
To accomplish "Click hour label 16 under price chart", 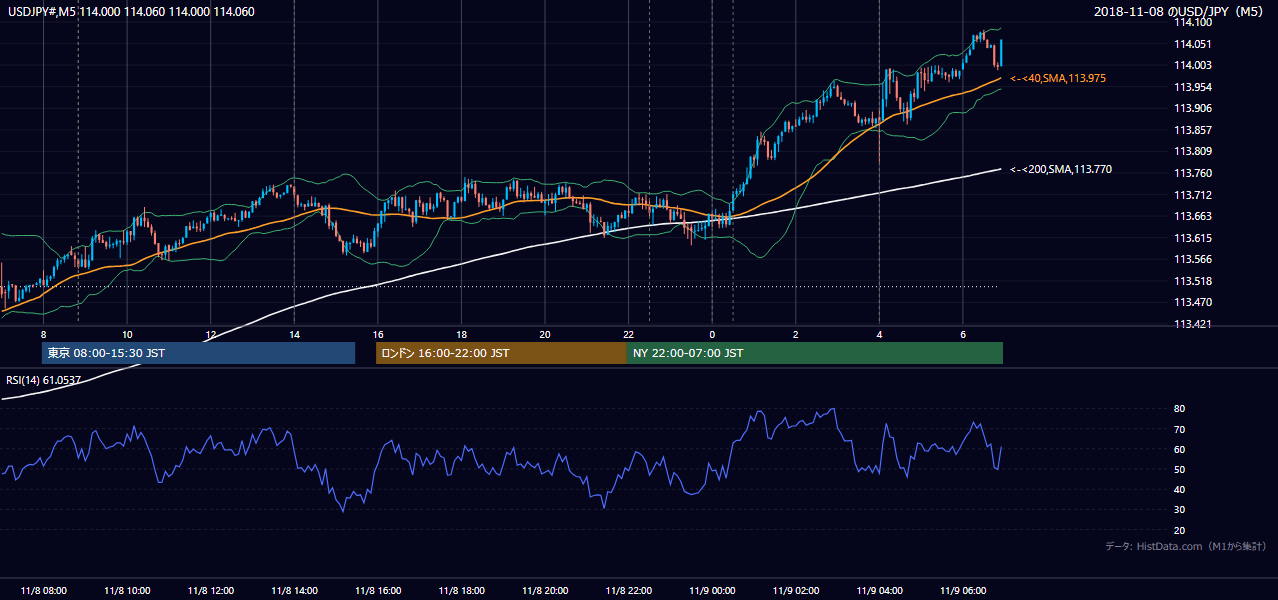I will (377, 334).
